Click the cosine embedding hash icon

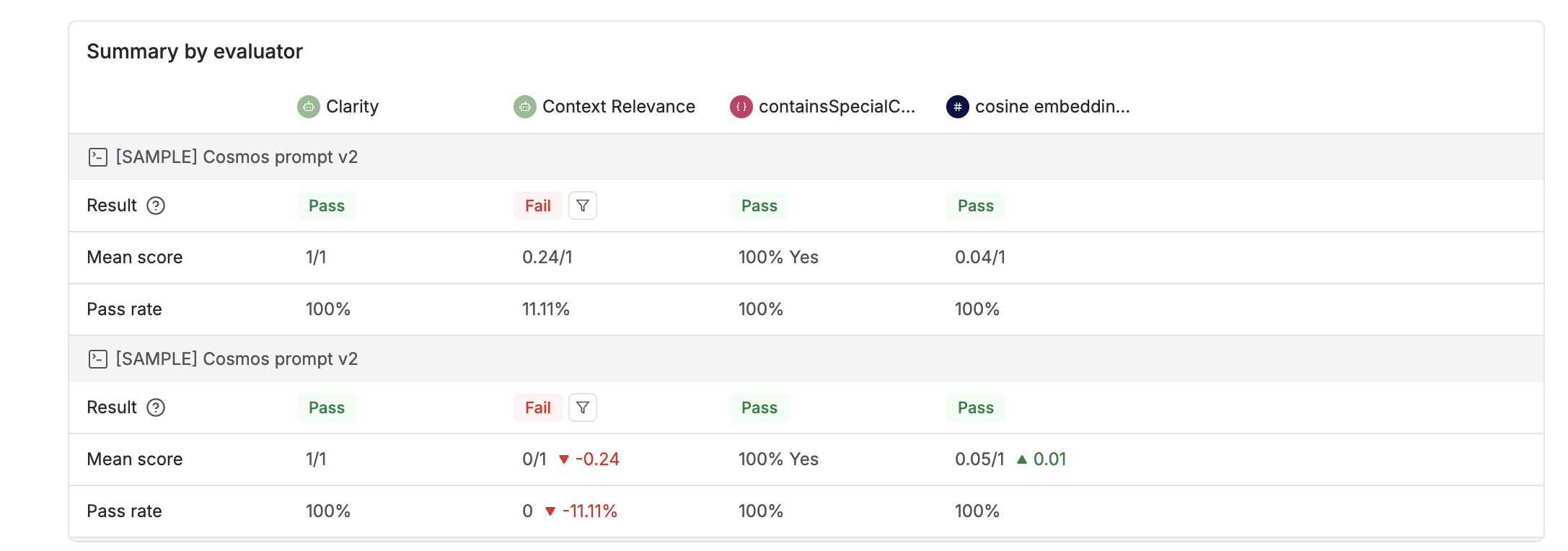957,106
